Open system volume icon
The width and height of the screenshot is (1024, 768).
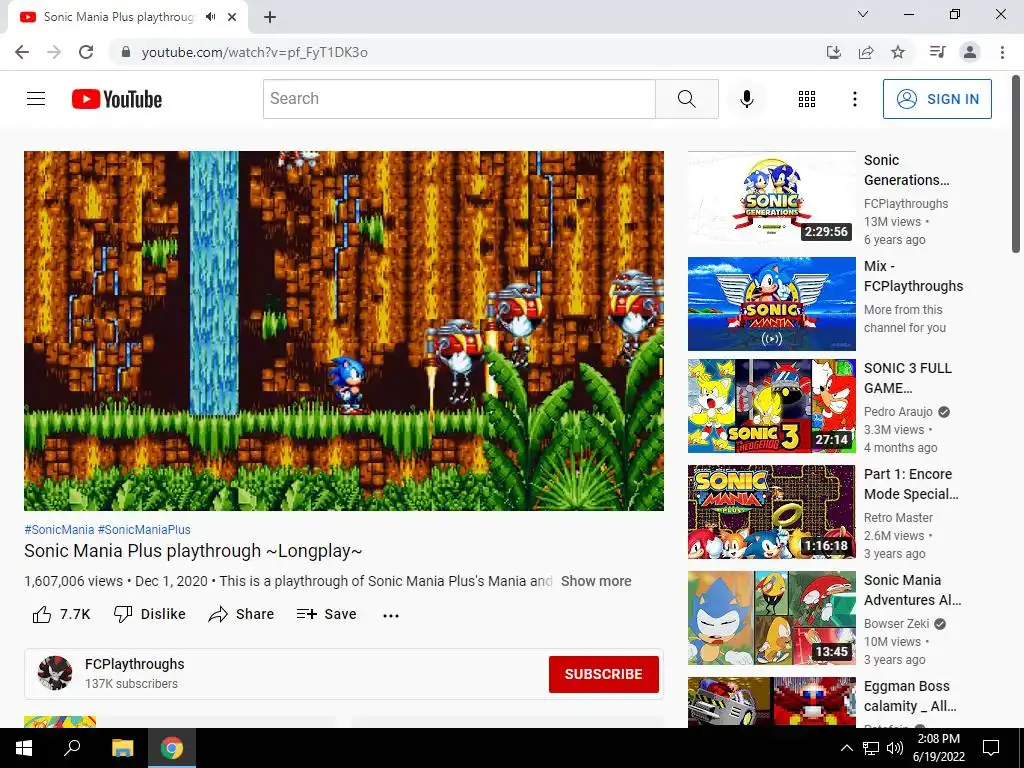point(895,748)
